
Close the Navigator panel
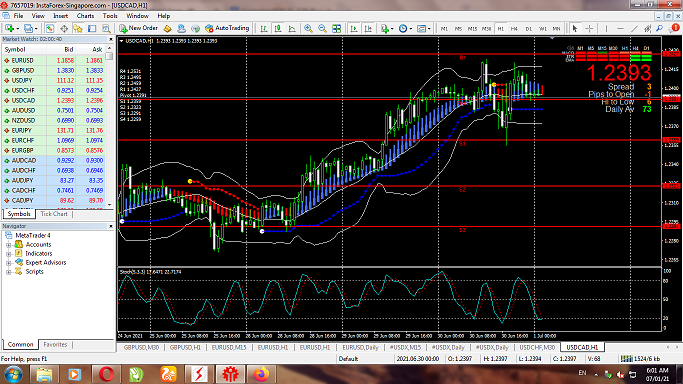111,226
